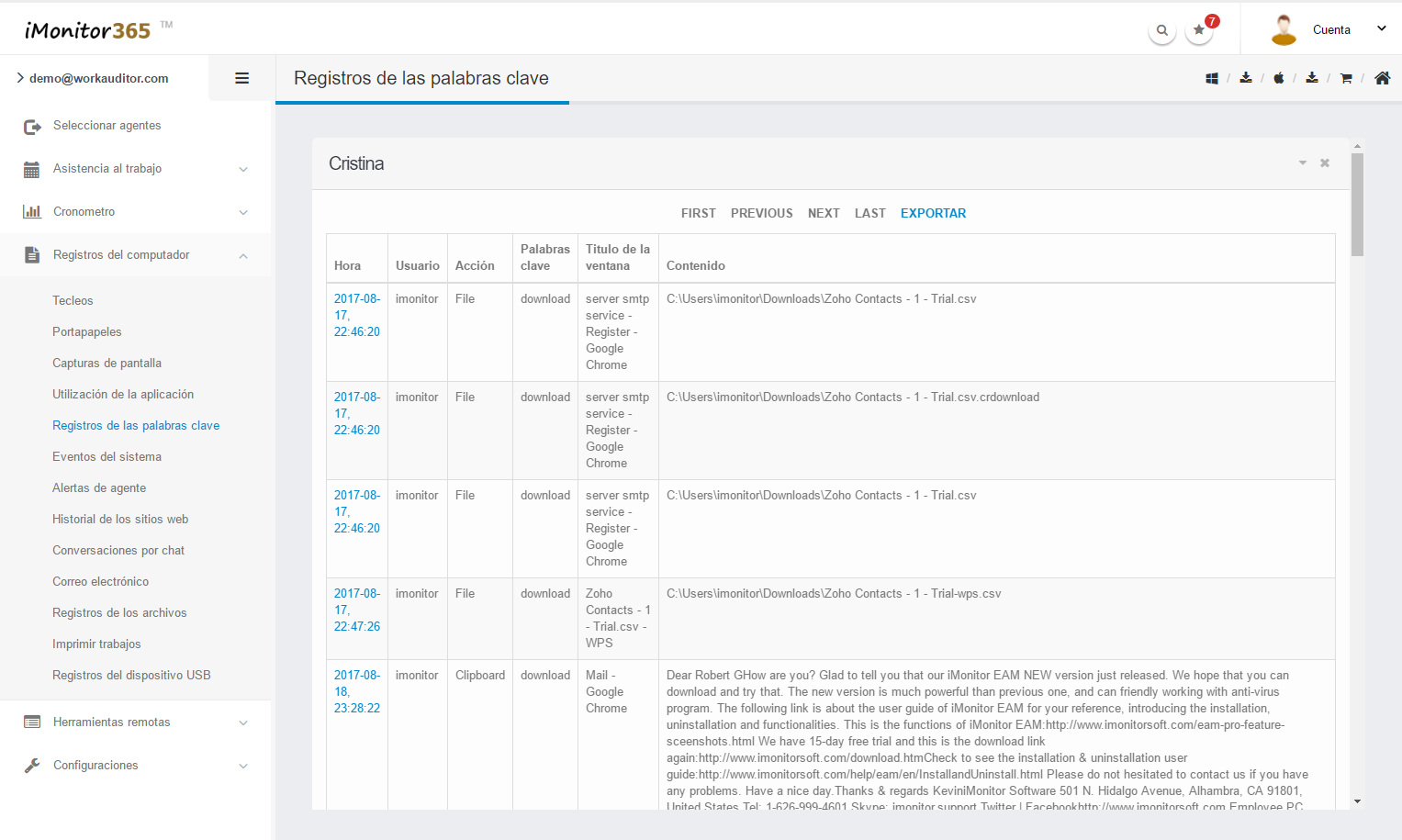Image resolution: width=1402 pixels, height=840 pixels.
Task: Click the search magnifier icon
Action: pos(1161,30)
